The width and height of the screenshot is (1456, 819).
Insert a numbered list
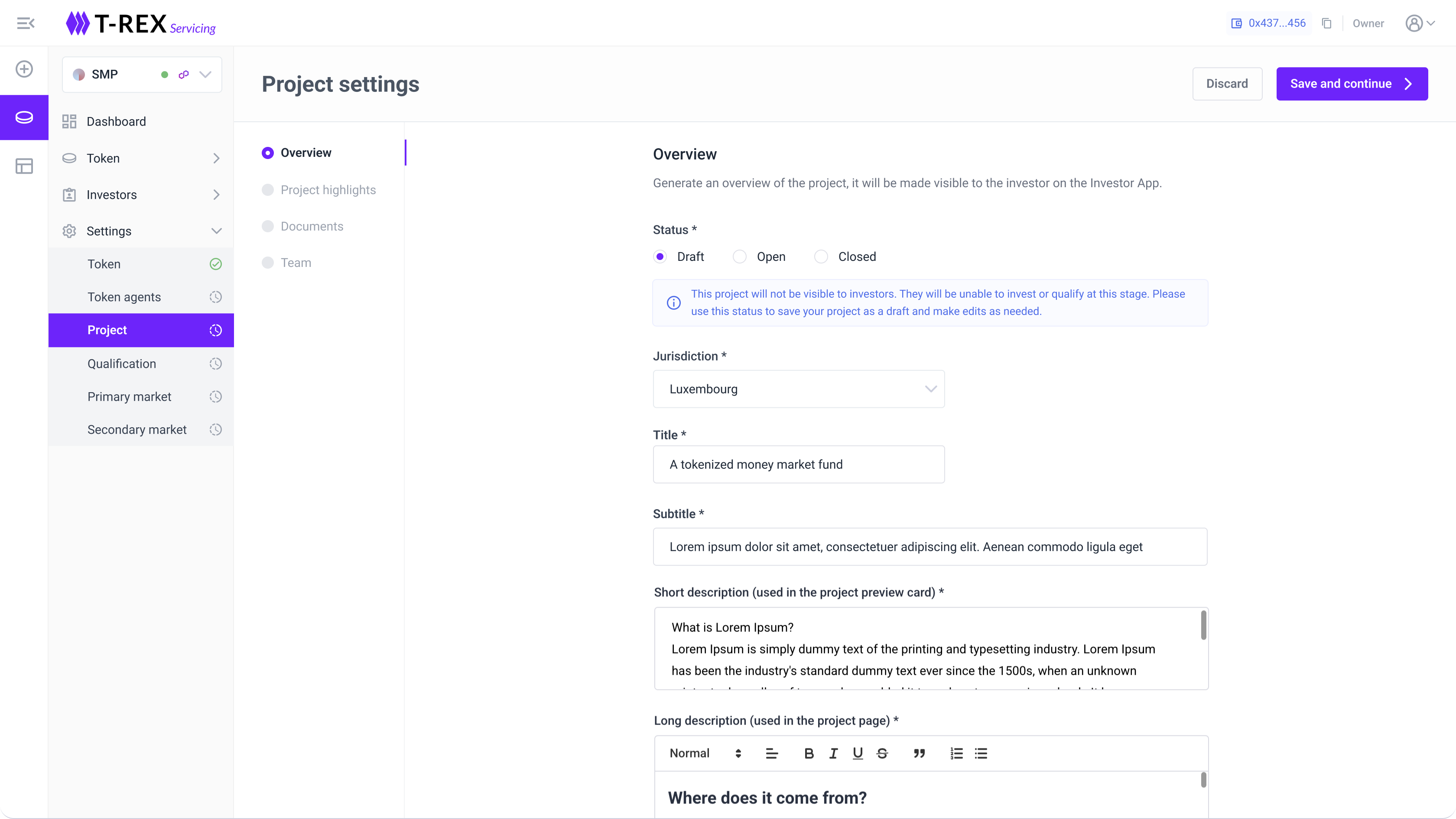click(956, 754)
